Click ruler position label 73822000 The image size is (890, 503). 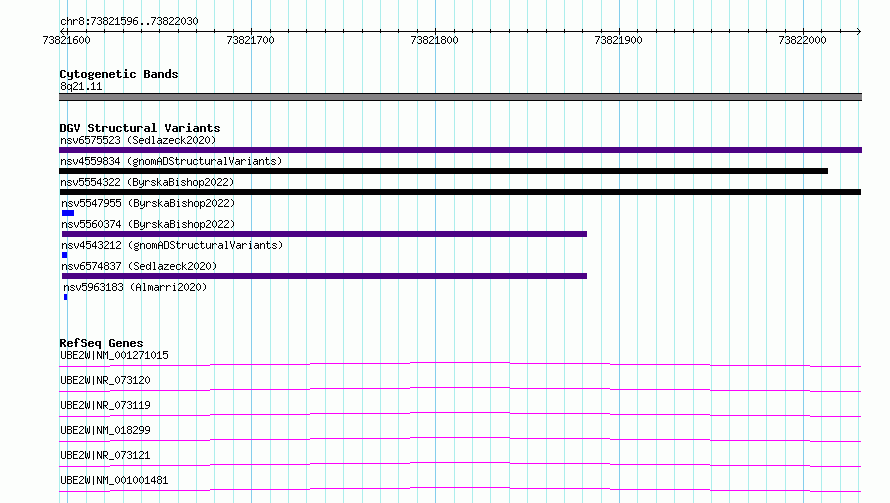click(x=802, y=40)
